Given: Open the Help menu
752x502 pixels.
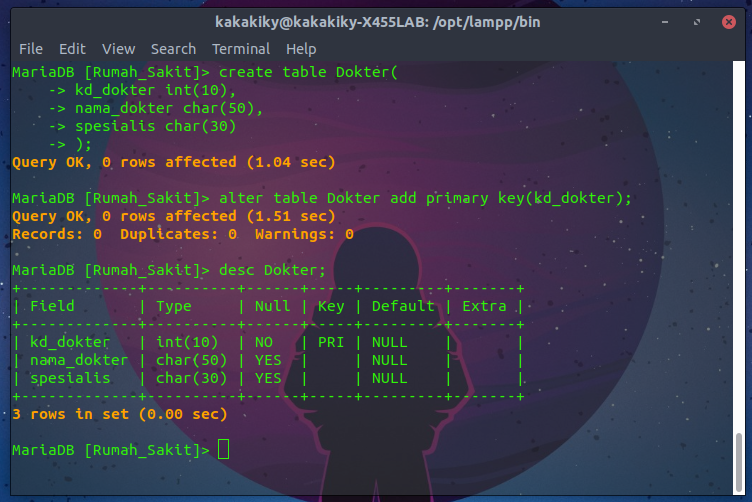Looking at the screenshot, I should pos(301,49).
